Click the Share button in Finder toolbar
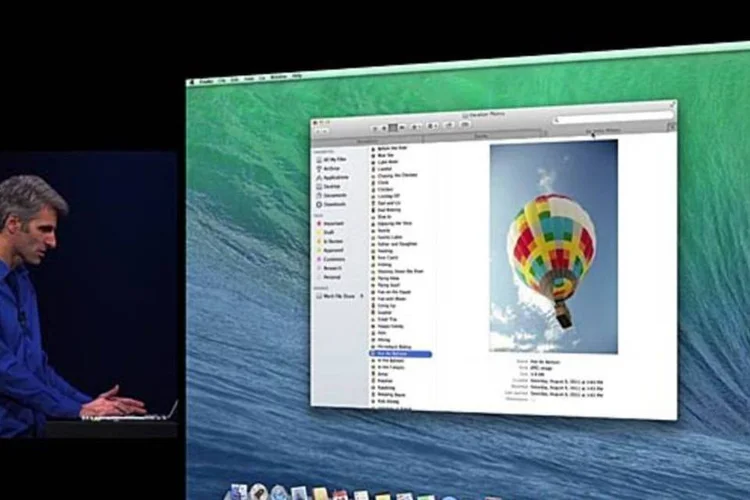This screenshot has width=750, height=500. (449, 125)
